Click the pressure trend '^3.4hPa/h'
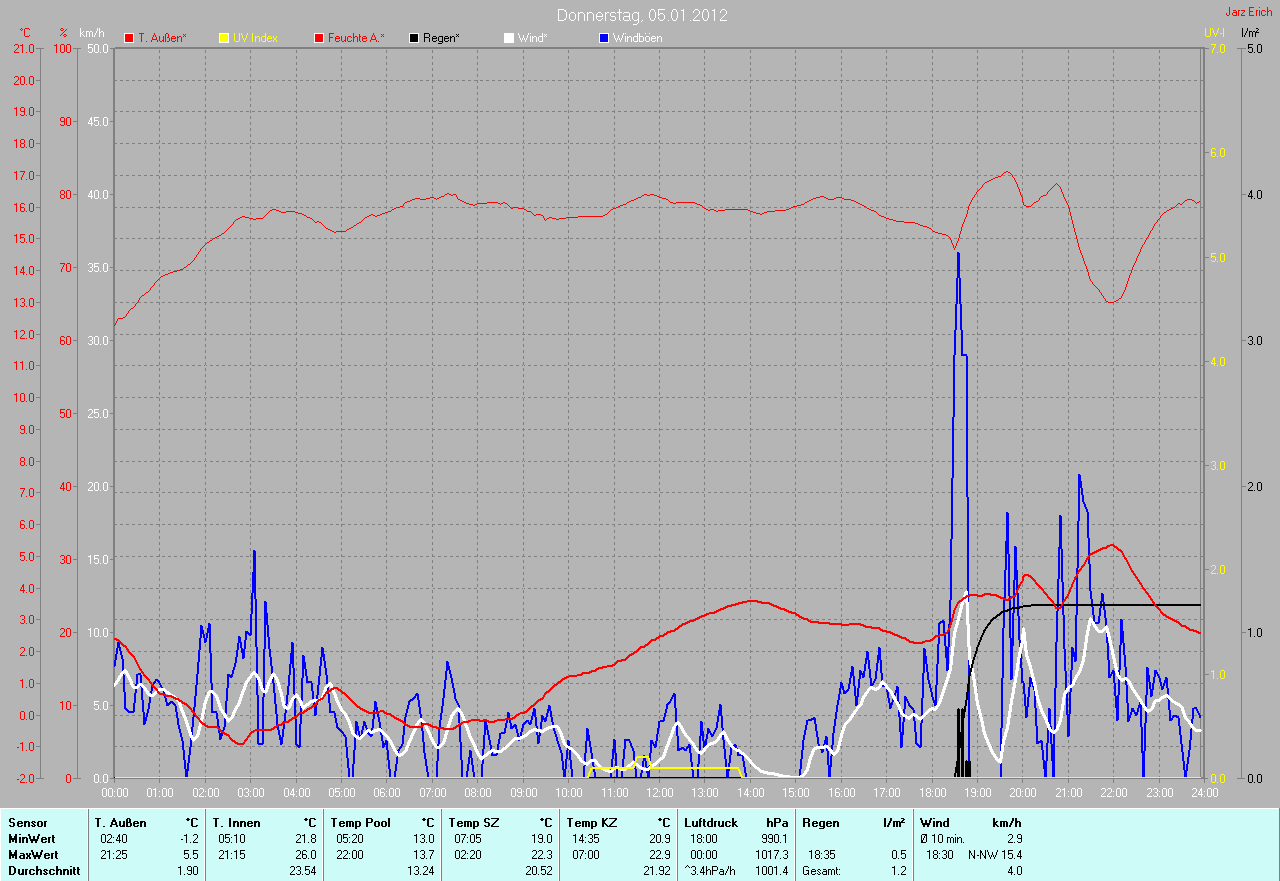The width and height of the screenshot is (1280, 881). (x=711, y=871)
